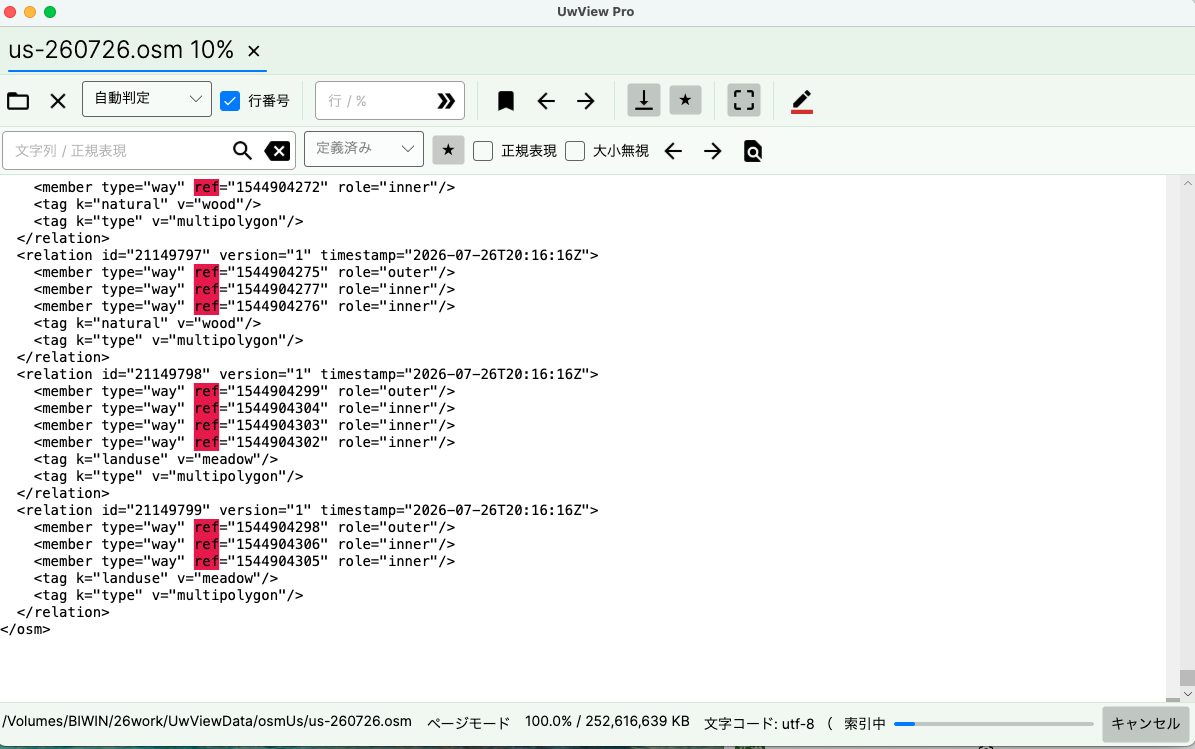
Task: Click the star button in top toolbar
Action: 685,100
